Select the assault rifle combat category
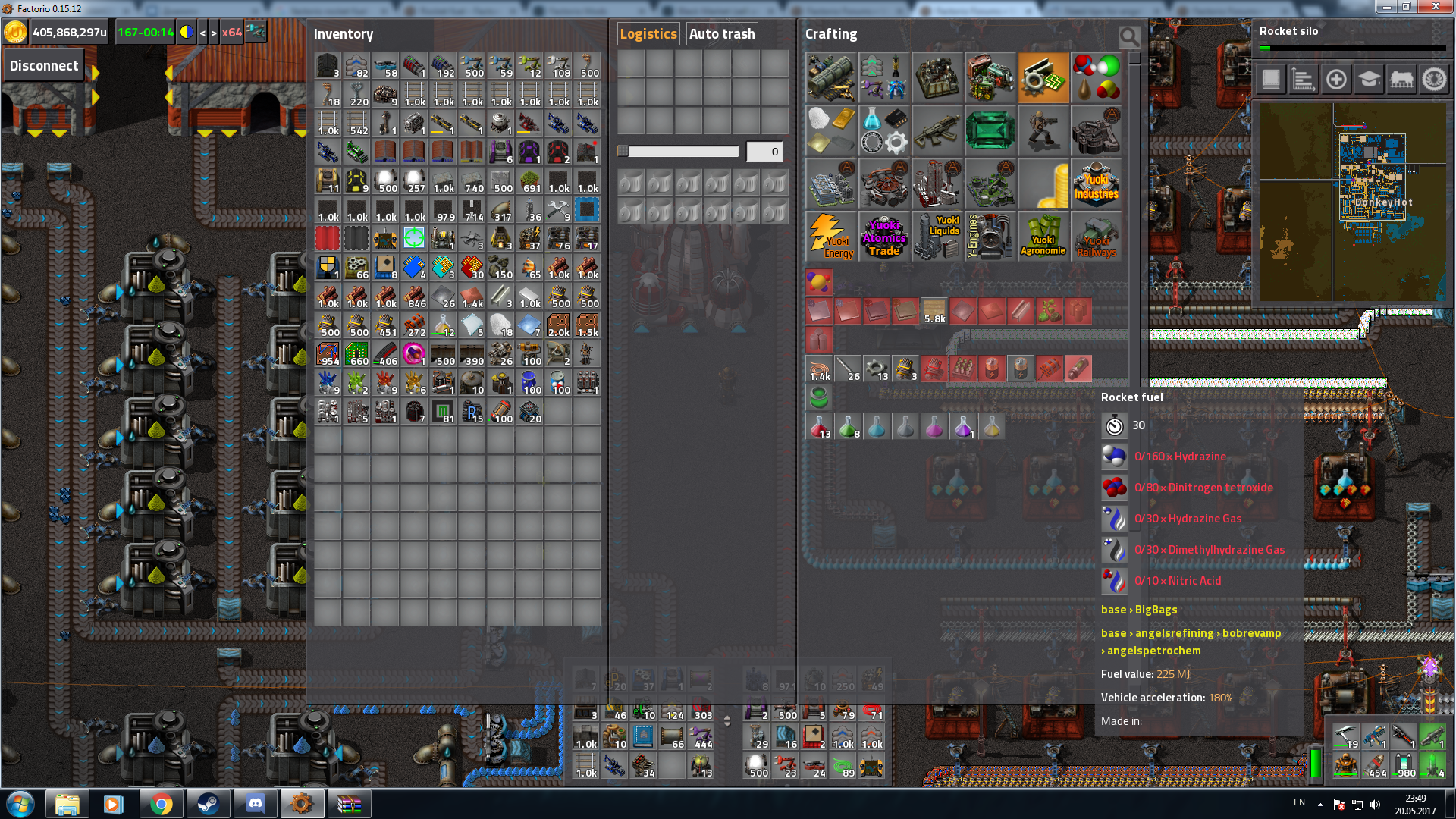The width and height of the screenshot is (1456, 819). pyautogui.click(x=937, y=131)
